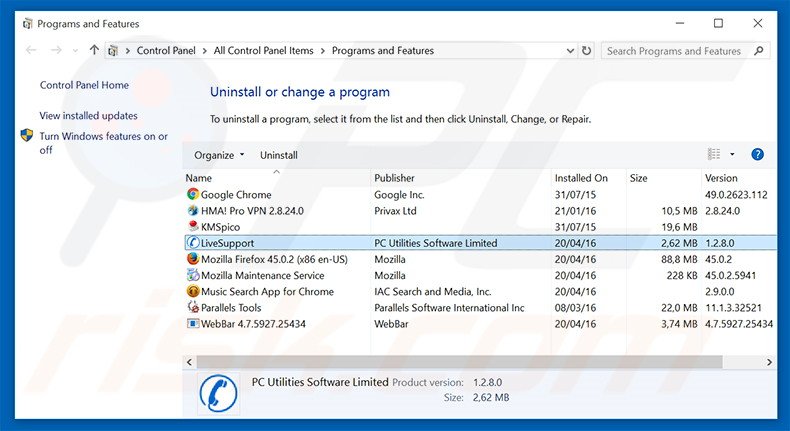Select the Google Chrome row name
The image size is (790, 431).
236,195
